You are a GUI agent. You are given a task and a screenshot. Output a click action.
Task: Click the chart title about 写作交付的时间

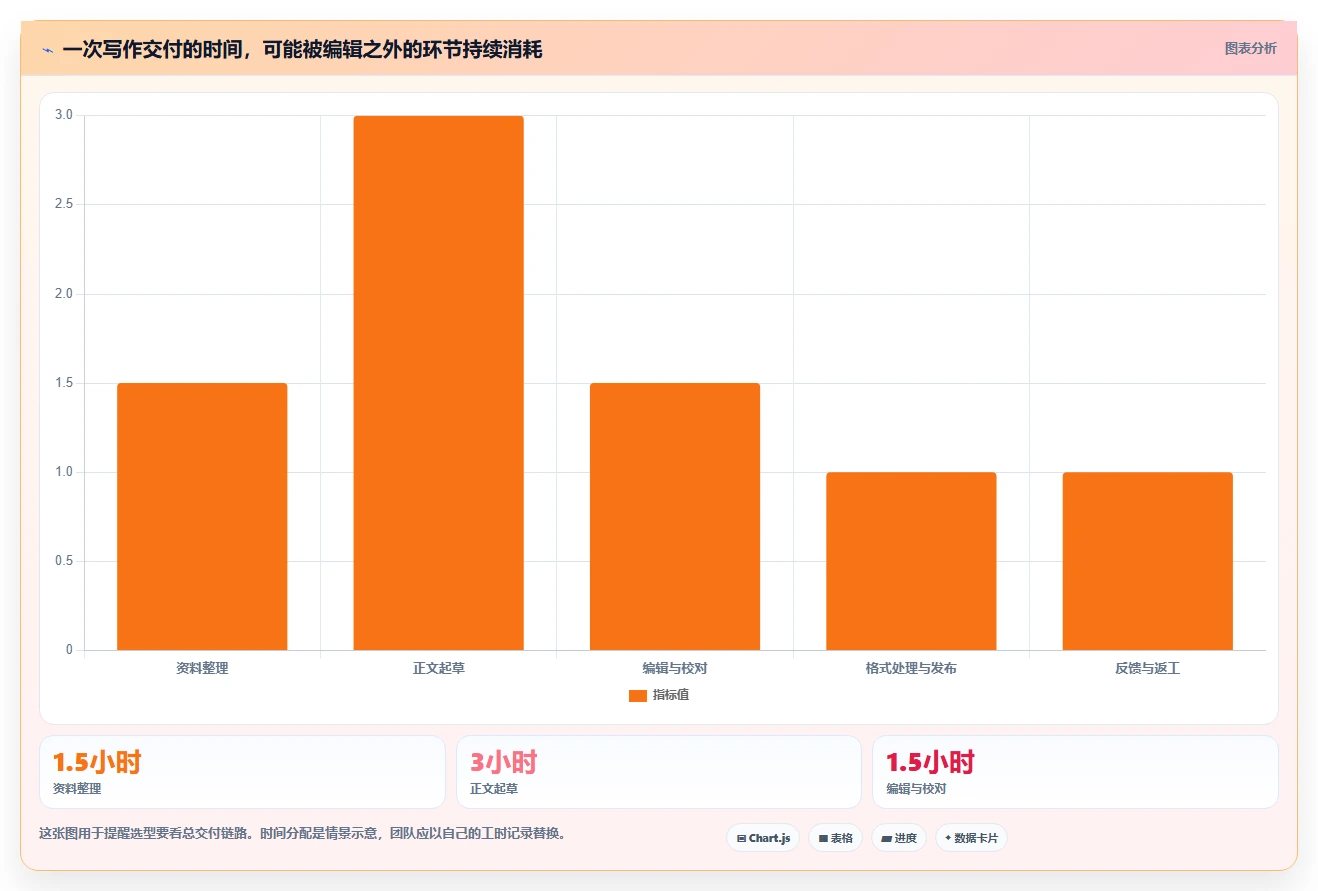coord(302,49)
